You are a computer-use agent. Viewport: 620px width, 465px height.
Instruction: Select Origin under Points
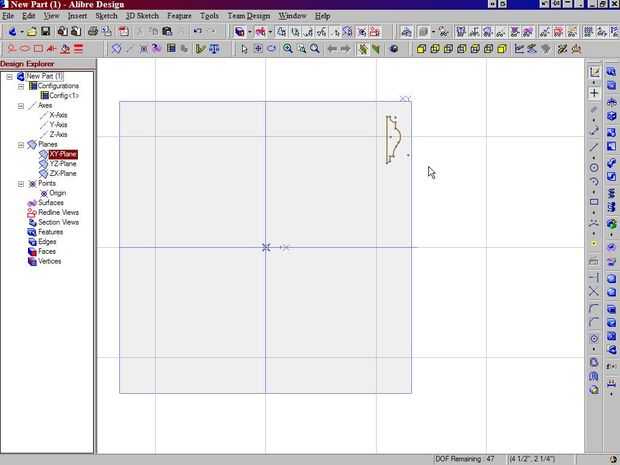[58, 193]
